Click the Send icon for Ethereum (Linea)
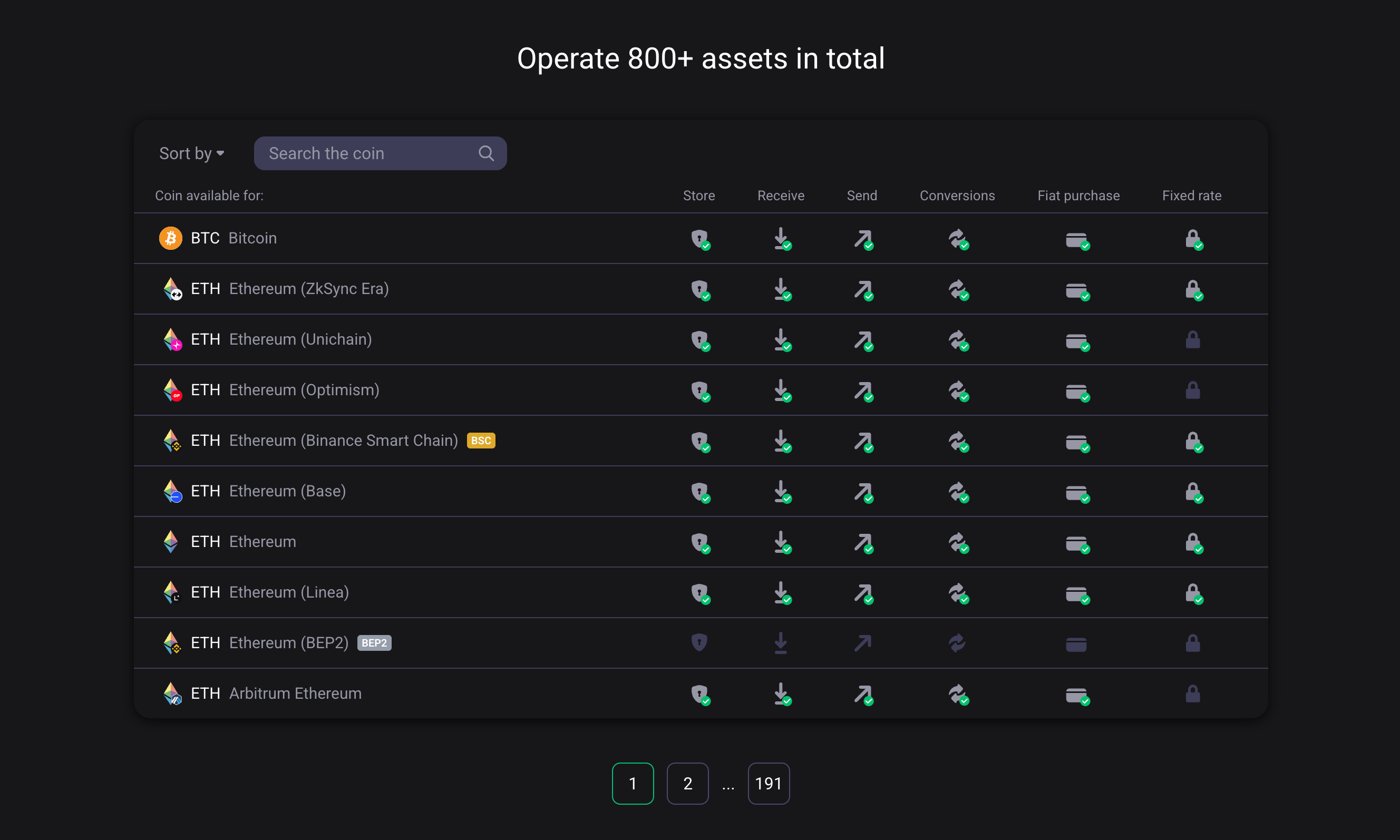Screen dimensions: 1400x840 click(863, 593)
